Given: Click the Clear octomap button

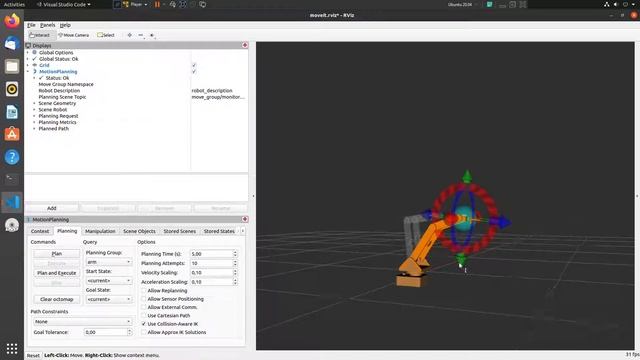Looking at the screenshot, I should click(x=57, y=299).
